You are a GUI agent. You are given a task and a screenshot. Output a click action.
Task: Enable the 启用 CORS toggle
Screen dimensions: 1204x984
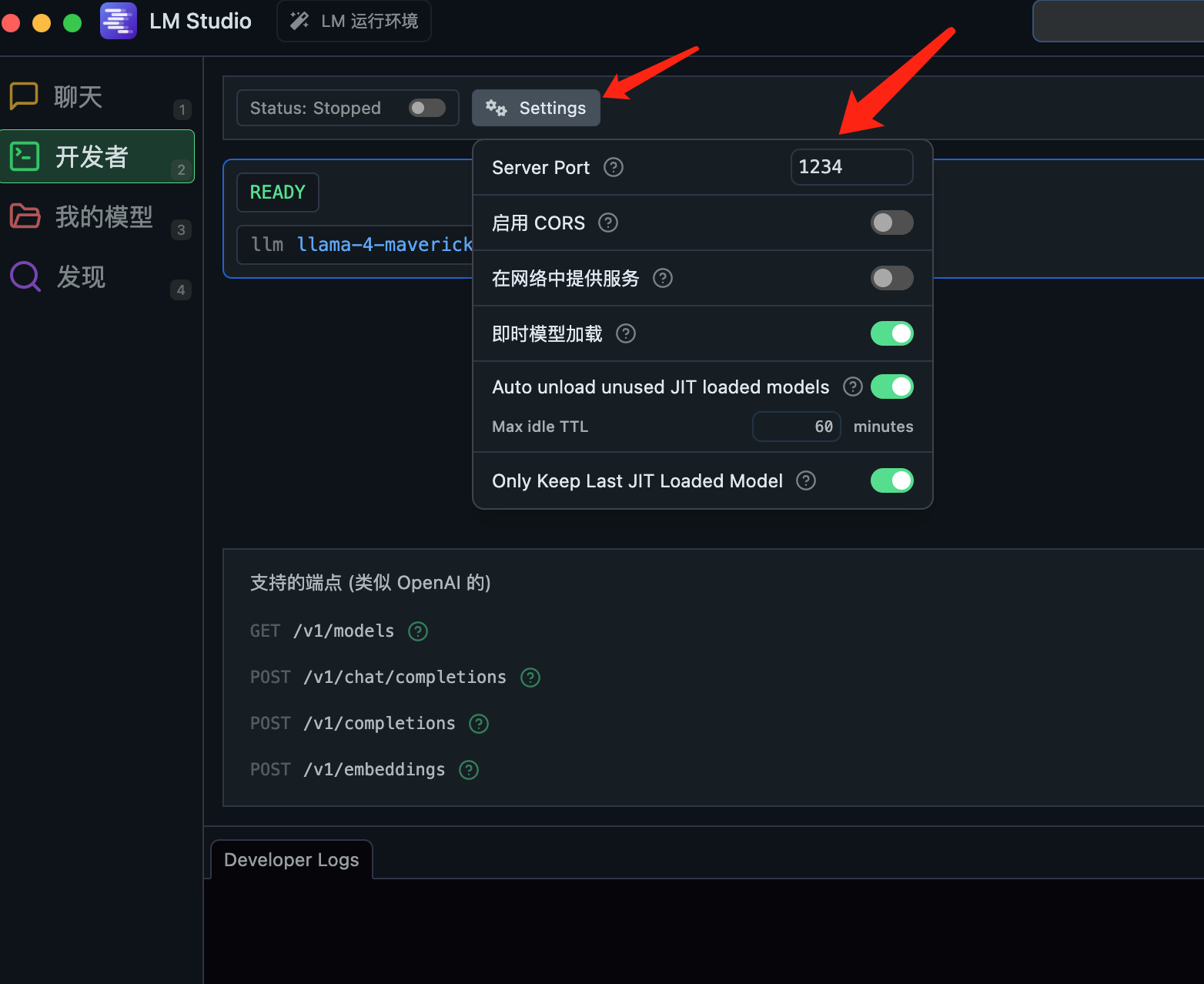(891, 223)
